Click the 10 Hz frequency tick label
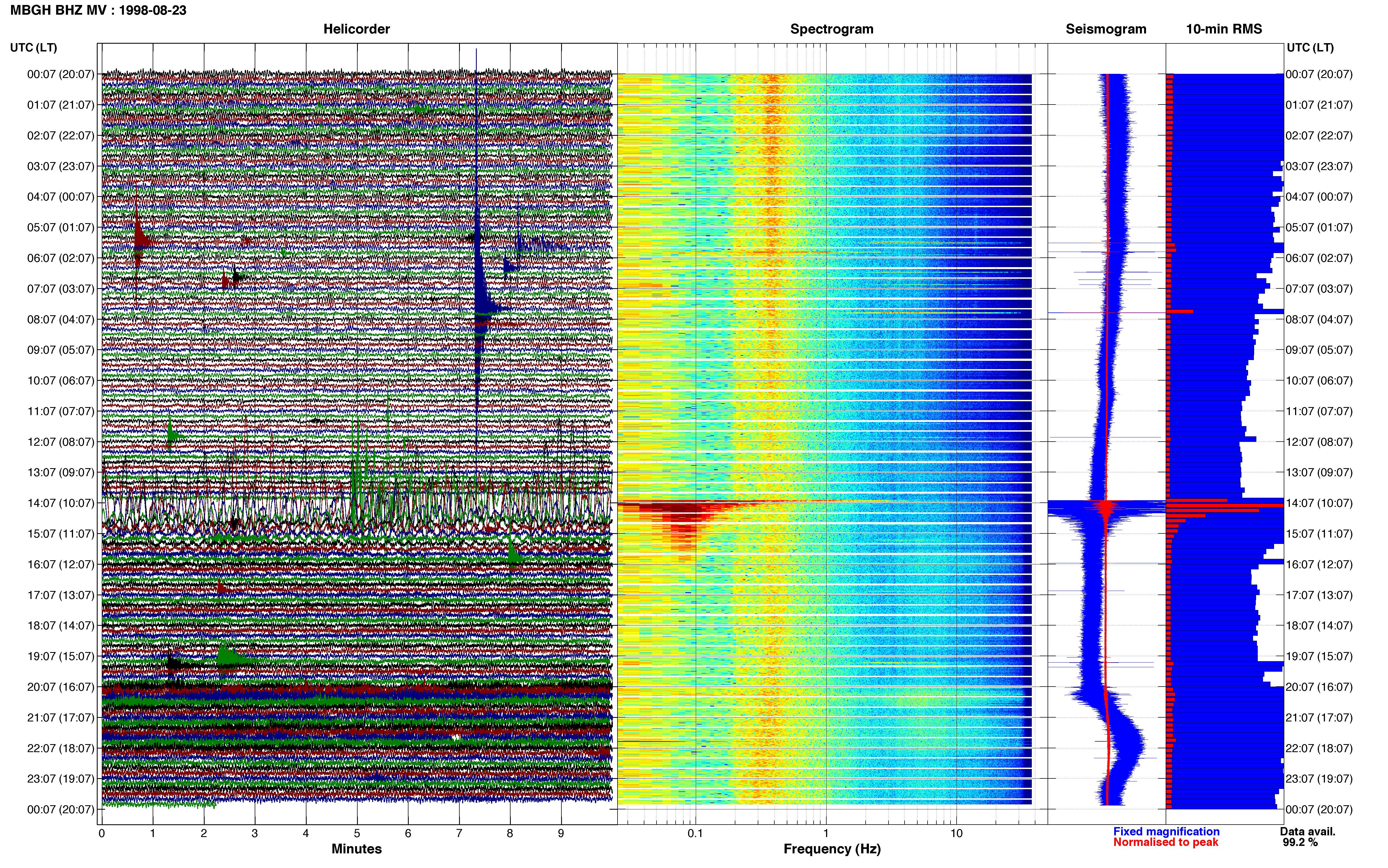1388x868 pixels. 956,833
